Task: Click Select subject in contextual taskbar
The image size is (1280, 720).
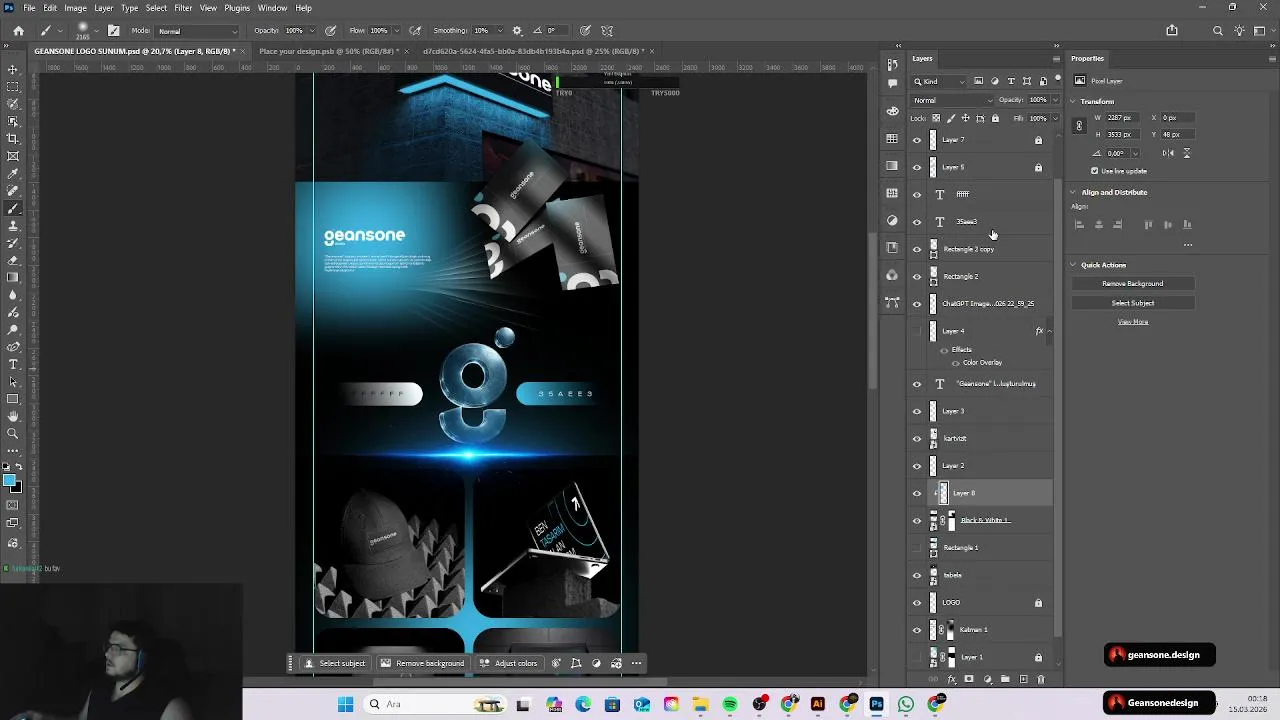Action: [x=335, y=663]
